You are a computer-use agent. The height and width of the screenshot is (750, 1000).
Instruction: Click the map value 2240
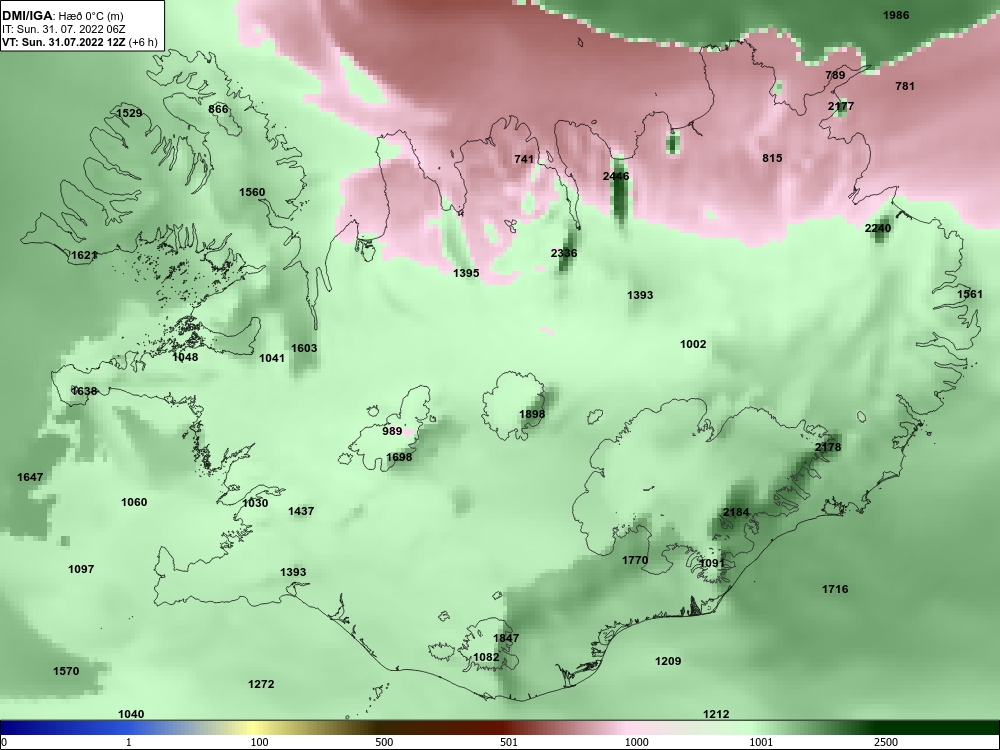pyautogui.click(x=878, y=228)
